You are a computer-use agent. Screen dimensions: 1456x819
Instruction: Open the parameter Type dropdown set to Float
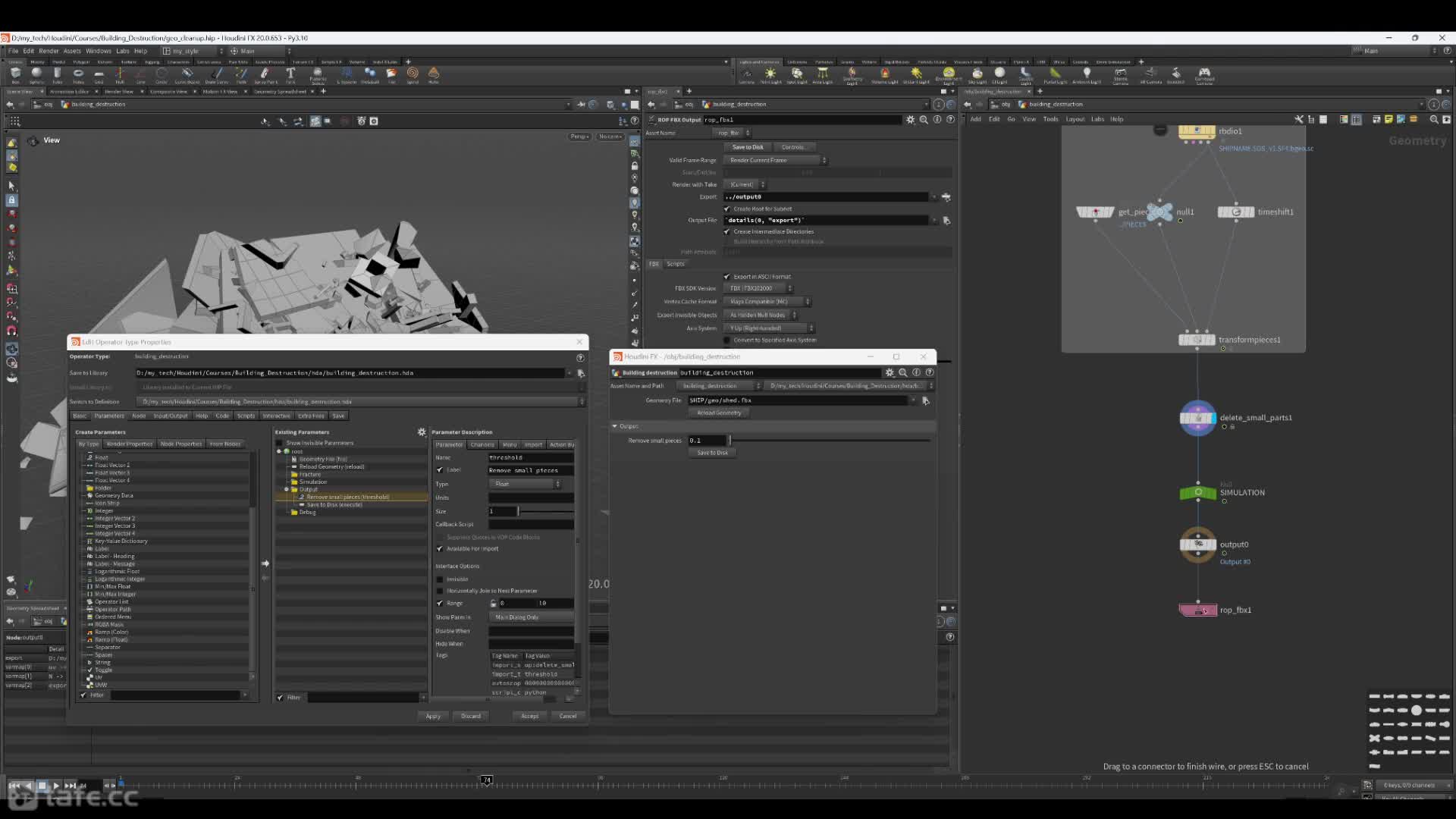point(525,484)
